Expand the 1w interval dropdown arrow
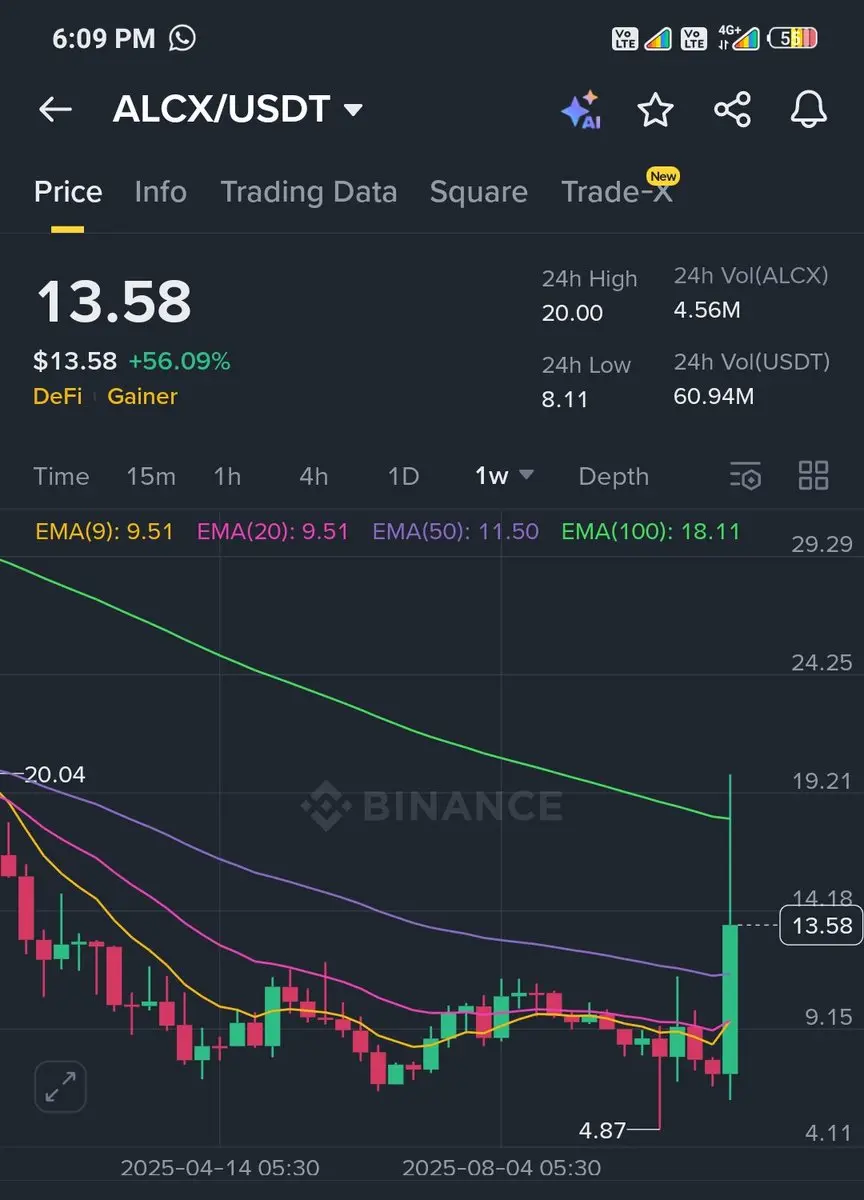This screenshot has width=864, height=1200. 526,475
